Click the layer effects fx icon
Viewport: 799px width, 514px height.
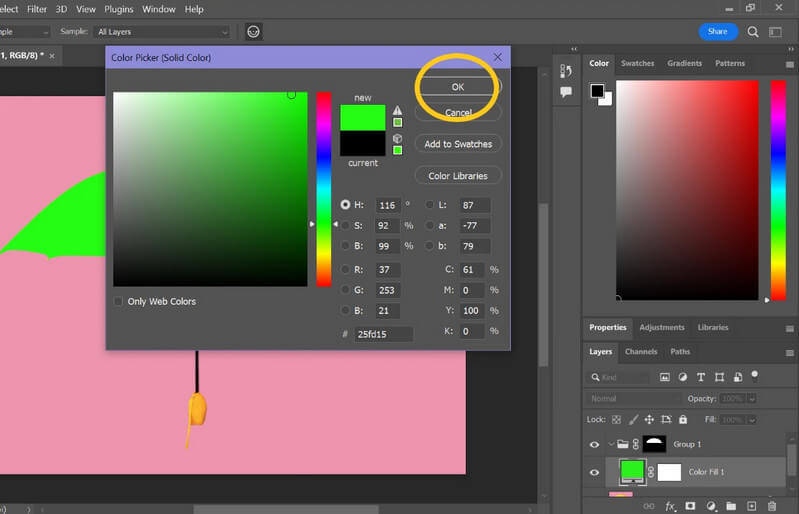coord(670,506)
